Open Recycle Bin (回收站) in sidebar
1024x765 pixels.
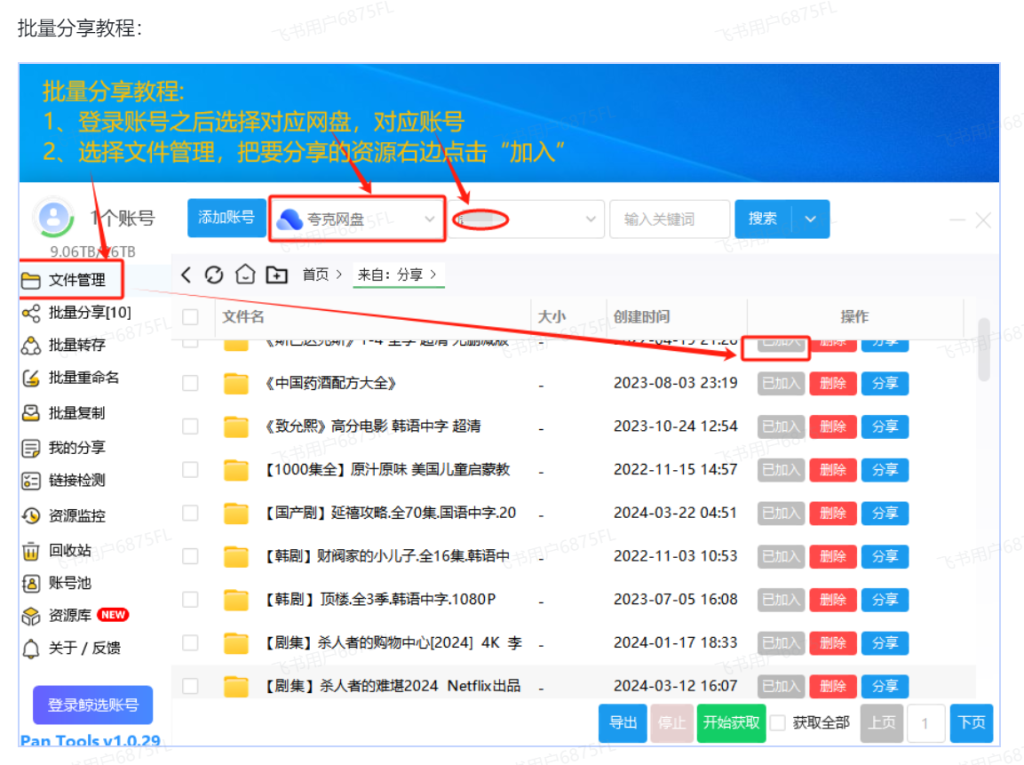[x=69, y=550]
